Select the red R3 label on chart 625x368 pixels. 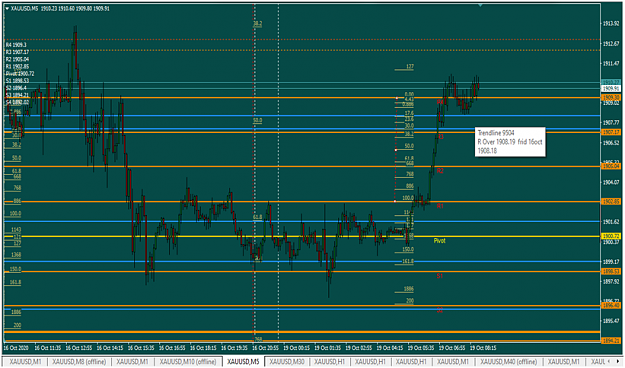[440, 136]
